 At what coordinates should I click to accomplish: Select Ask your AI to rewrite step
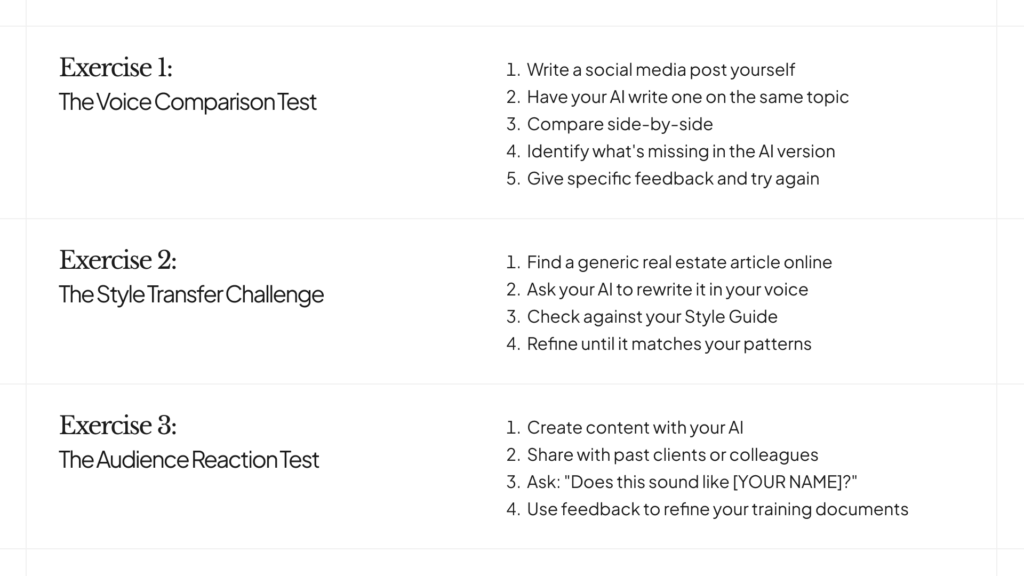(667, 290)
